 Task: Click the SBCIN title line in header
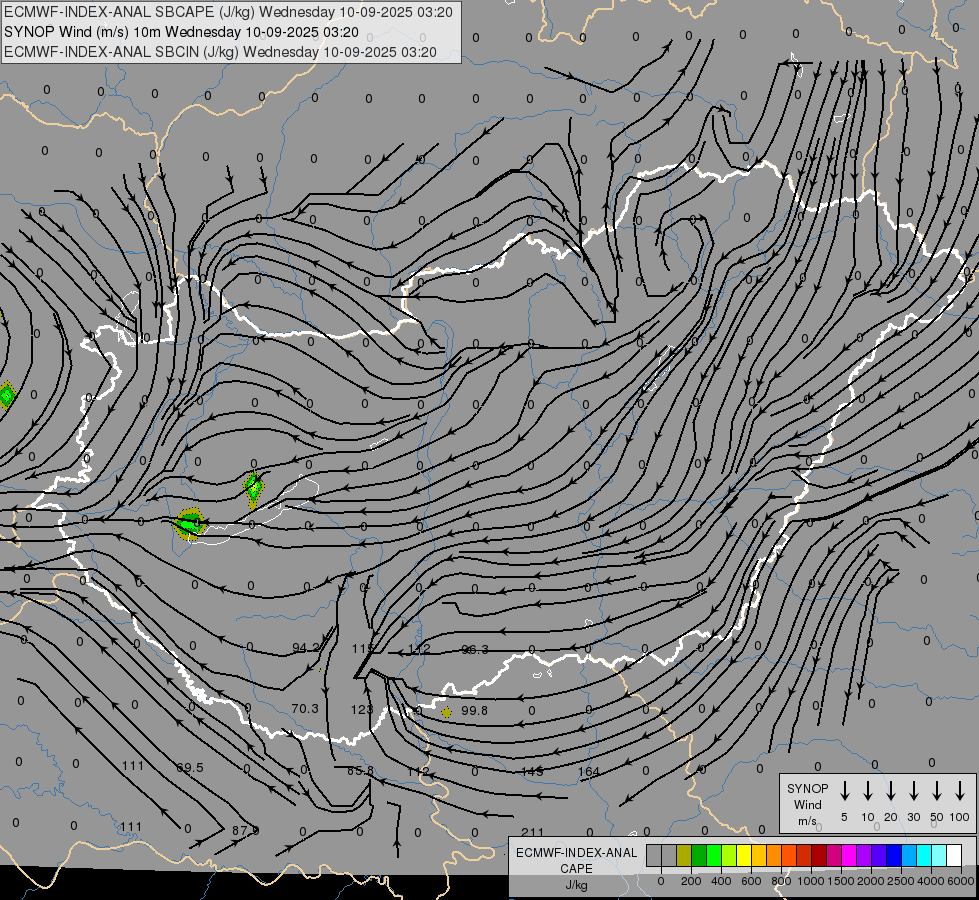coord(220,52)
